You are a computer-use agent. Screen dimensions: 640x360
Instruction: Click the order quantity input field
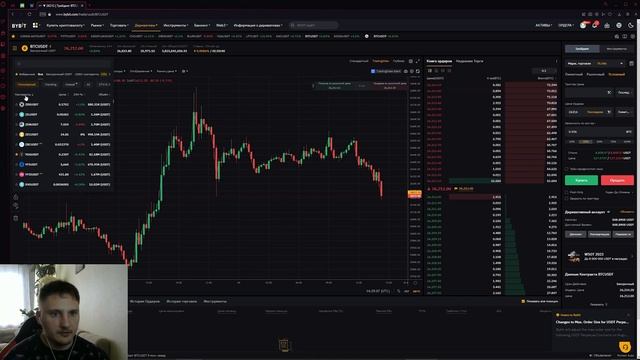coord(599,132)
